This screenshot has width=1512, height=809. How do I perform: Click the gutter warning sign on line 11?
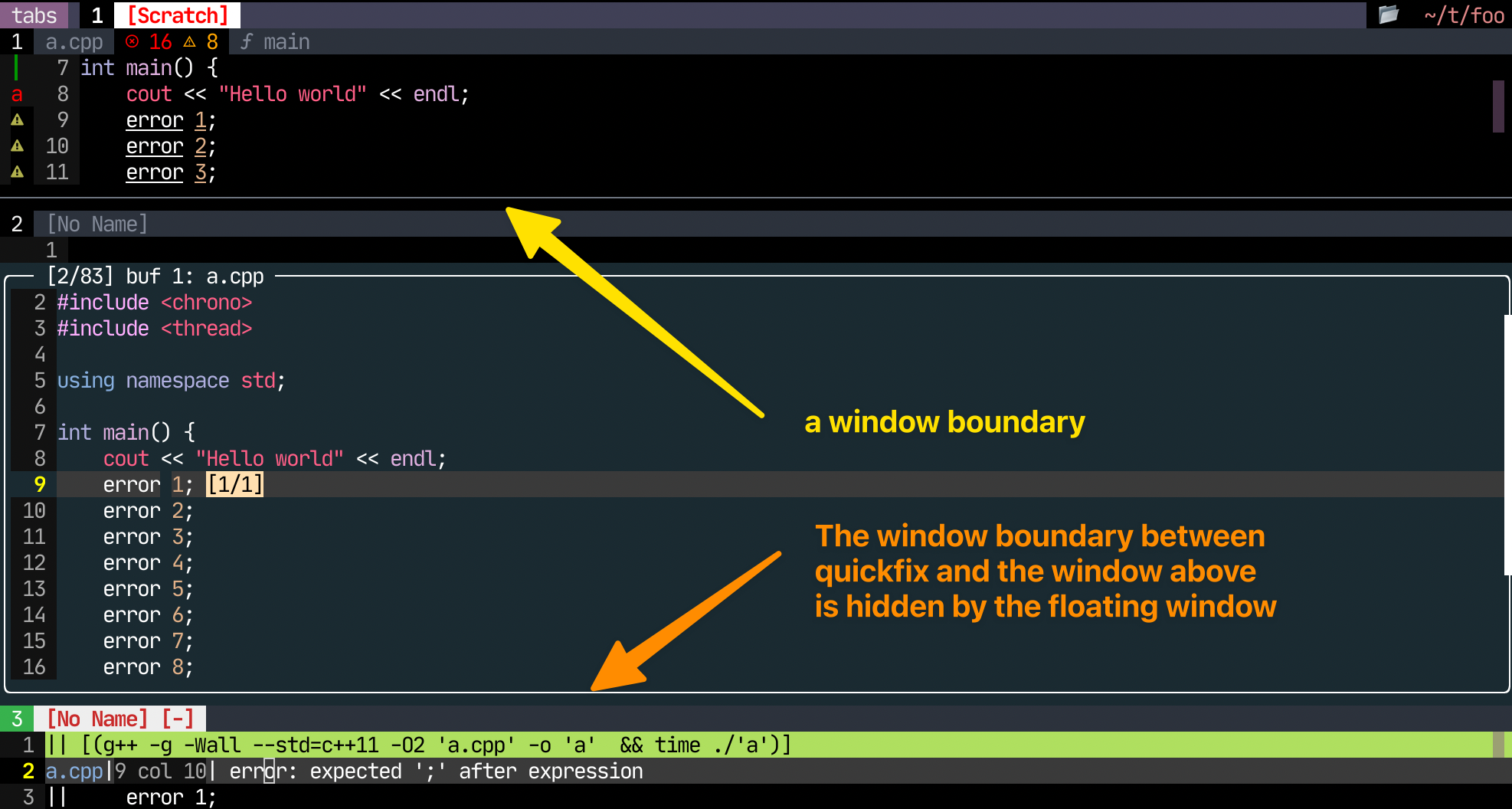tap(16, 172)
